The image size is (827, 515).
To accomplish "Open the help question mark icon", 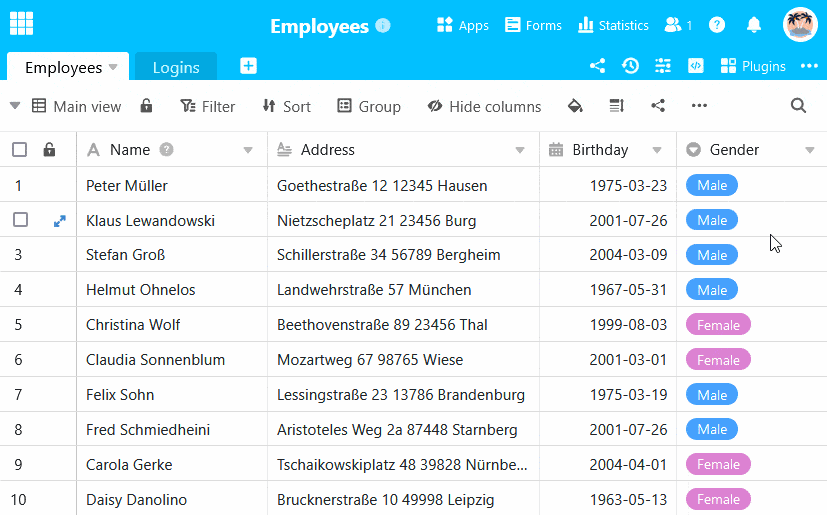I will (717, 25).
